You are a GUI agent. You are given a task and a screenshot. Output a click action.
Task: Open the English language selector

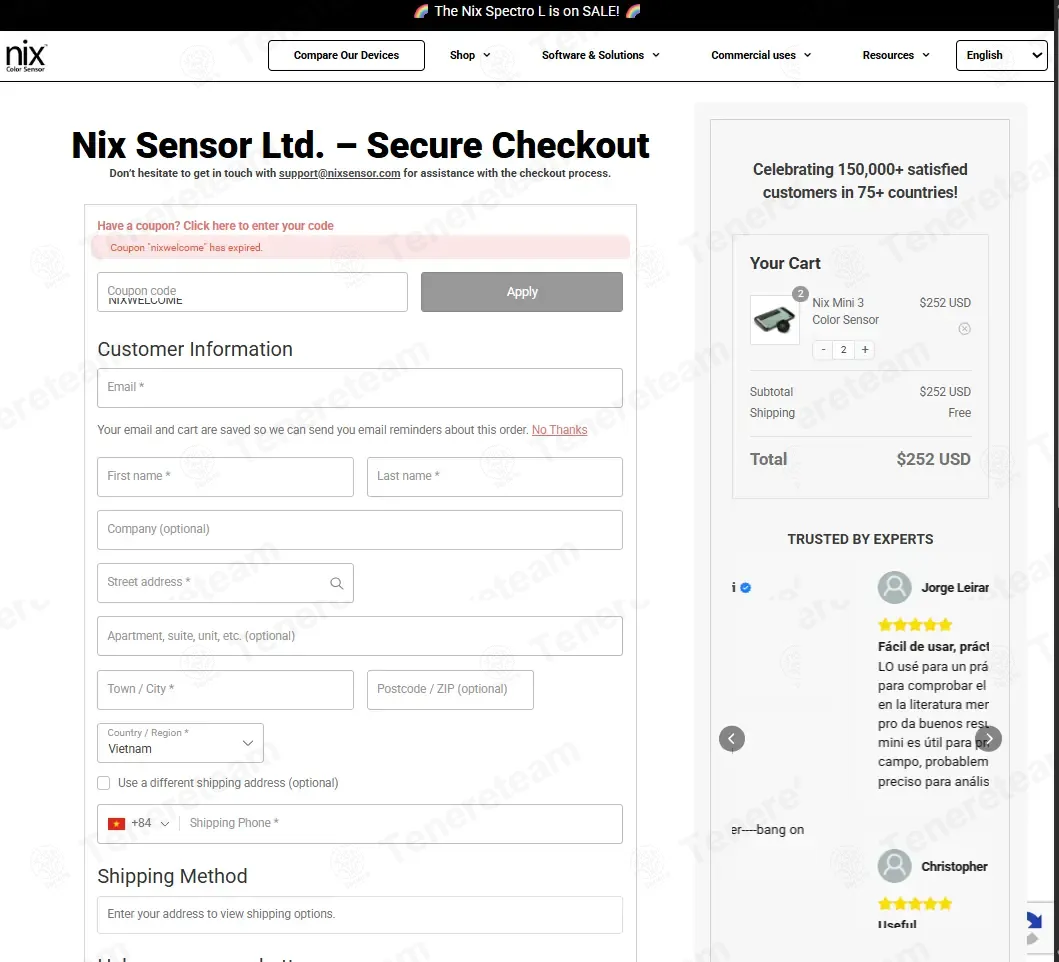(1002, 55)
